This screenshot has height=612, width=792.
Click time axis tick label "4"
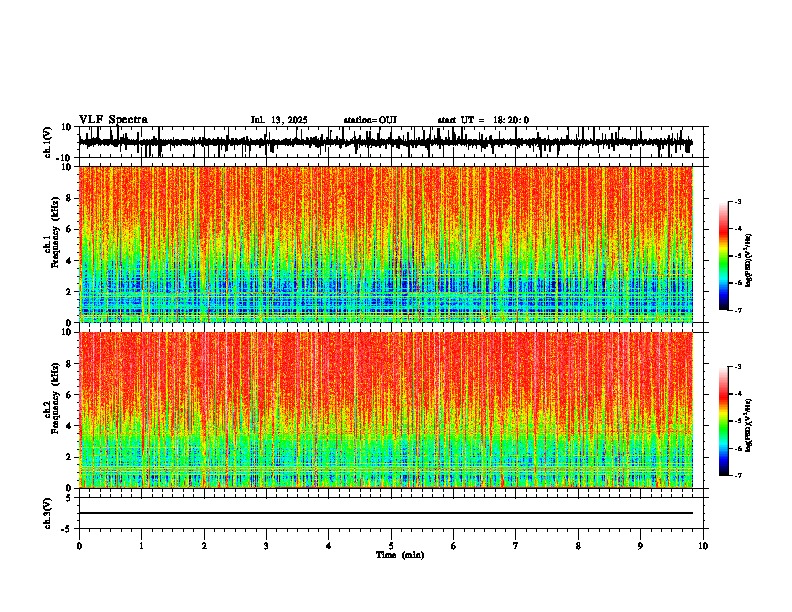click(x=329, y=546)
